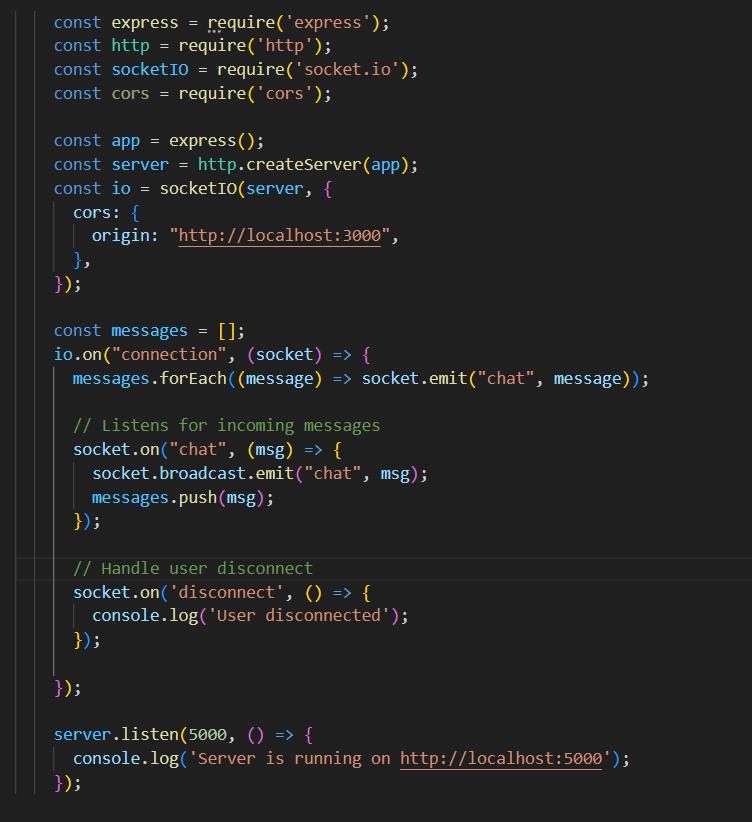Click the forEach method name
This screenshot has height=822, width=752.
pyautogui.click(x=193, y=378)
